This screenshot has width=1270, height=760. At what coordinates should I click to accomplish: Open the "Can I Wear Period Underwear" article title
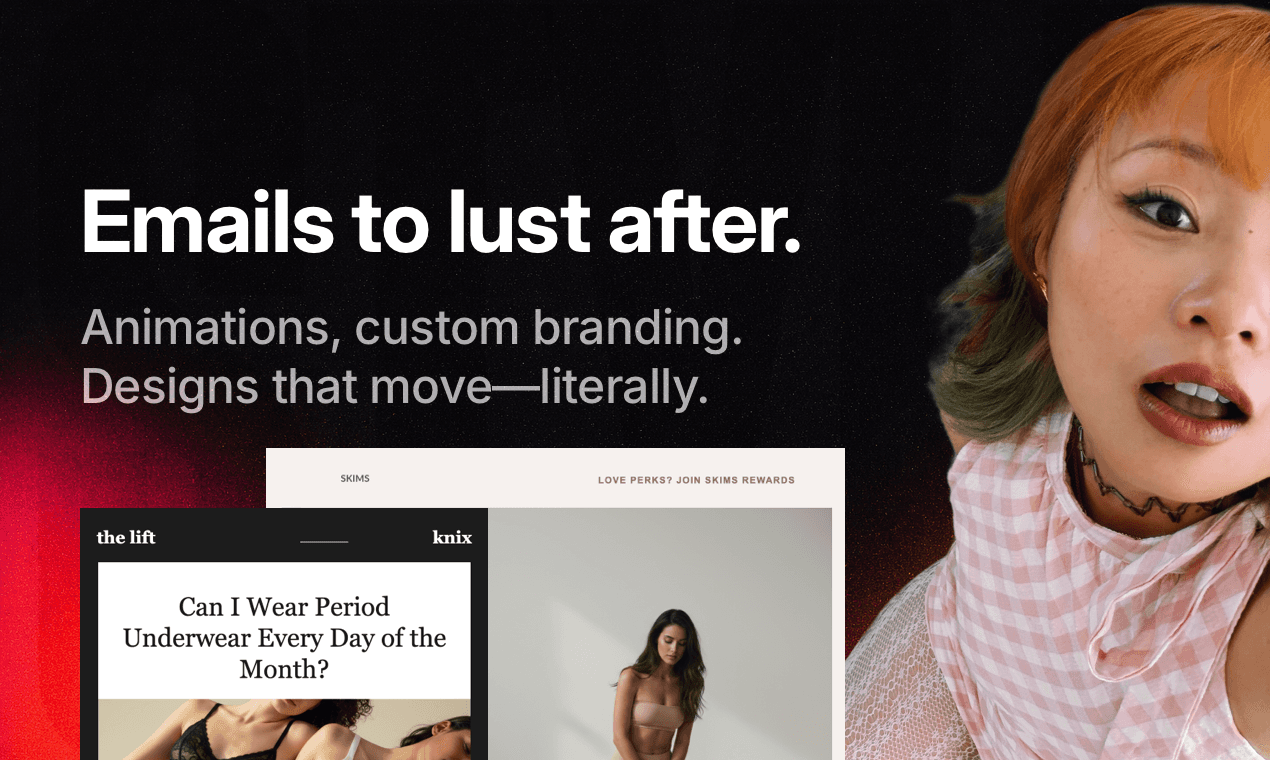coord(284,638)
